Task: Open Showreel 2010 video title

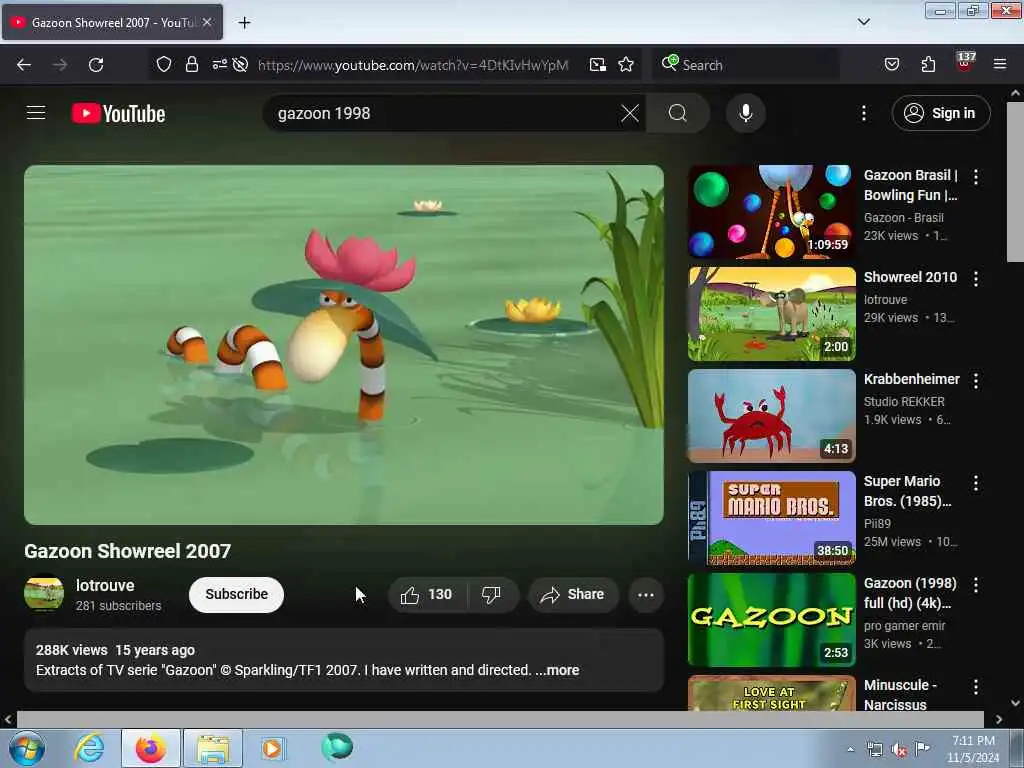Action: click(x=910, y=277)
